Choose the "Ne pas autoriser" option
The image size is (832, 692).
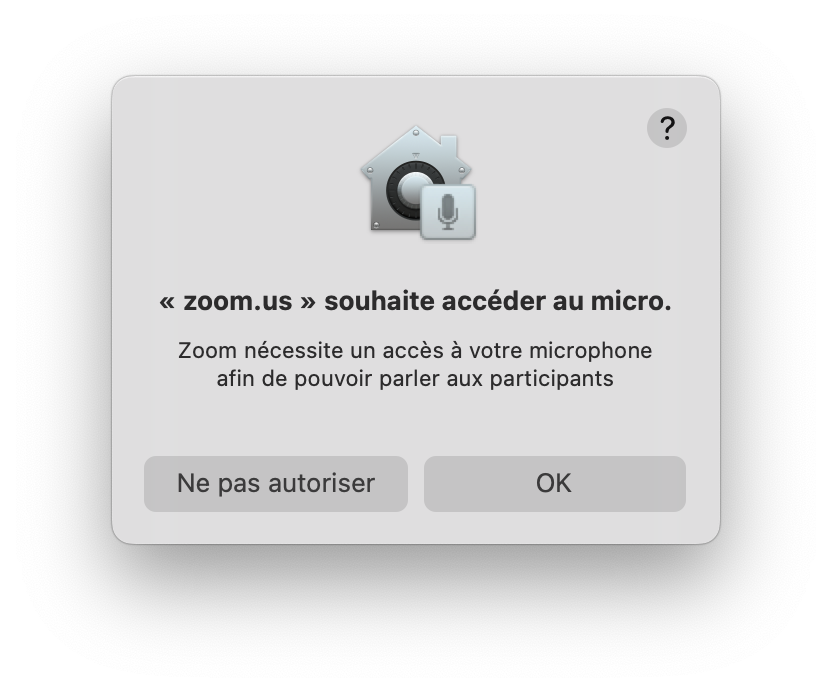click(x=276, y=483)
